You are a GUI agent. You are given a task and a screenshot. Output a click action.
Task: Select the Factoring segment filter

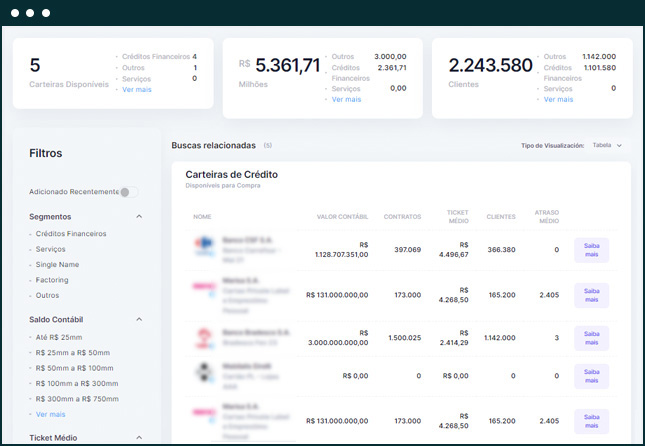53,282
